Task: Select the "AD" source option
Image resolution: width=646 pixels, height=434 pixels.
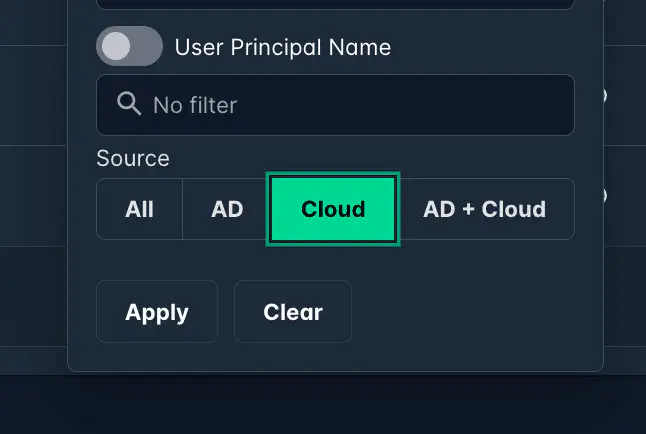Action: click(227, 209)
